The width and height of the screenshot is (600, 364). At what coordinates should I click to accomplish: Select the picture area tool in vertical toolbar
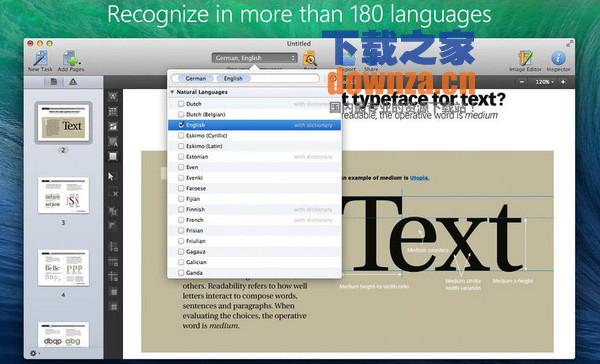(112, 126)
